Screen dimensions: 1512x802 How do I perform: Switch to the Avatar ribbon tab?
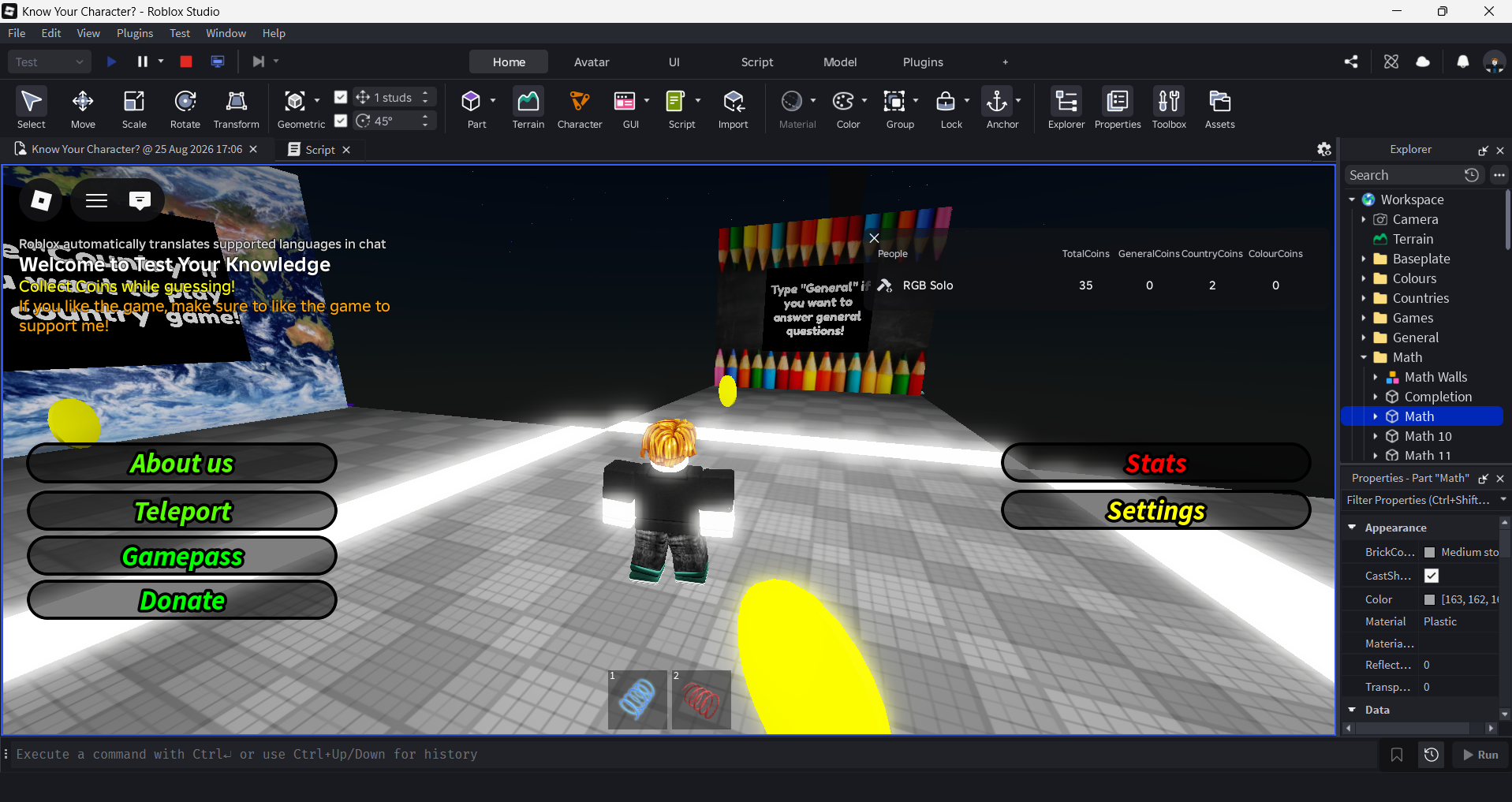[x=592, y=62]
